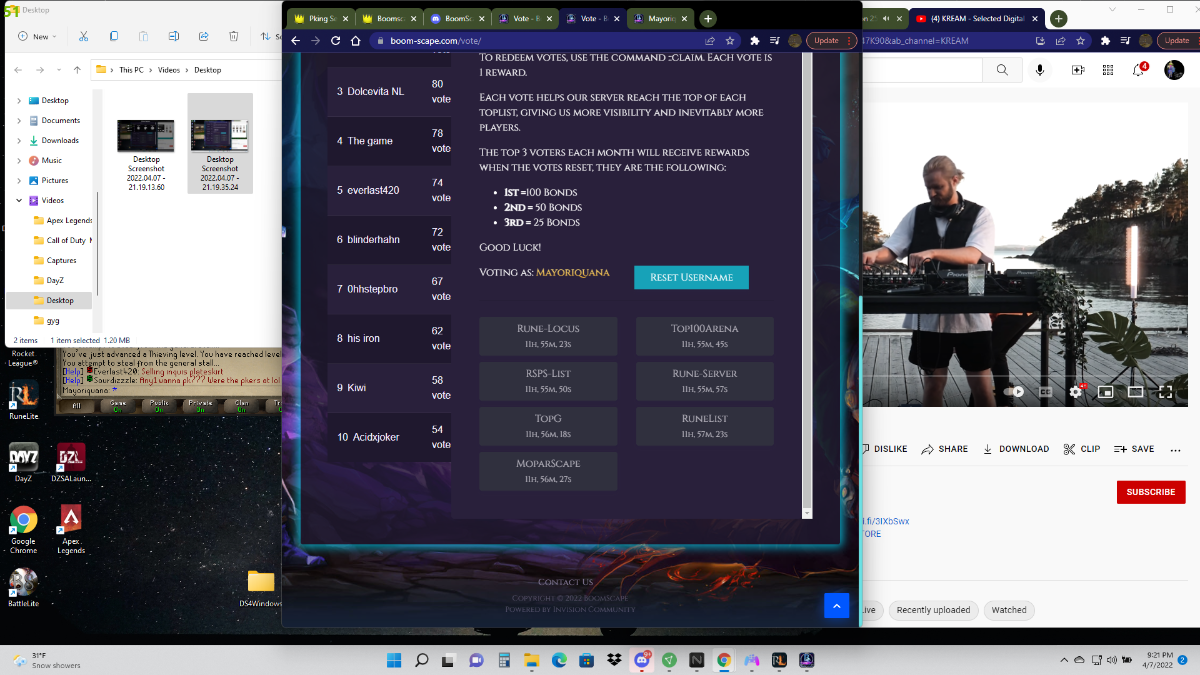The width and height of the screenshot is (1200, 675).
Task: Click Copy icon in File Explorer toolbar
Action: [x=114, y=36]
